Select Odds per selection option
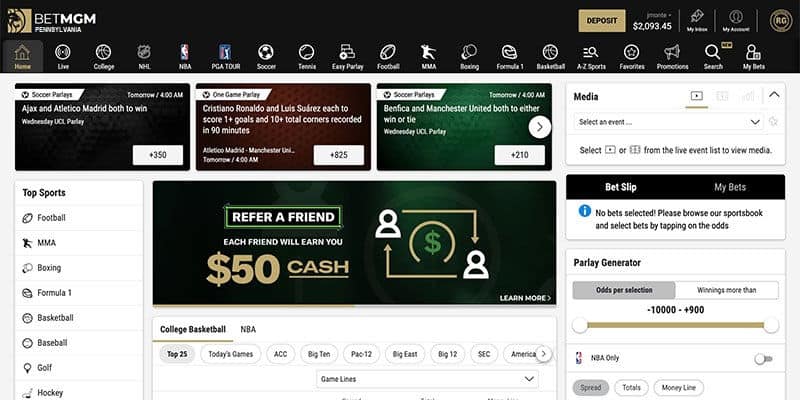 pos(624,290)
